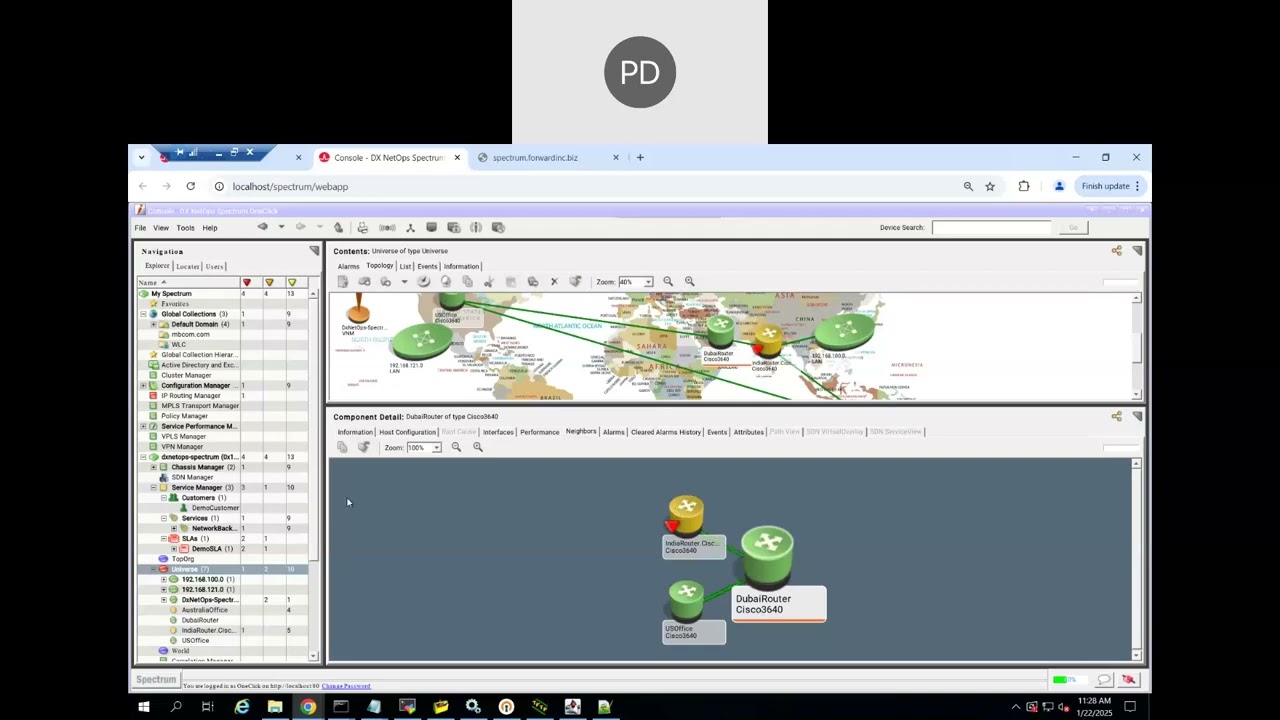Click the print icon in Spectrum toolbar
This screenshot has width=1280, height=720.
tap(362, 227)
